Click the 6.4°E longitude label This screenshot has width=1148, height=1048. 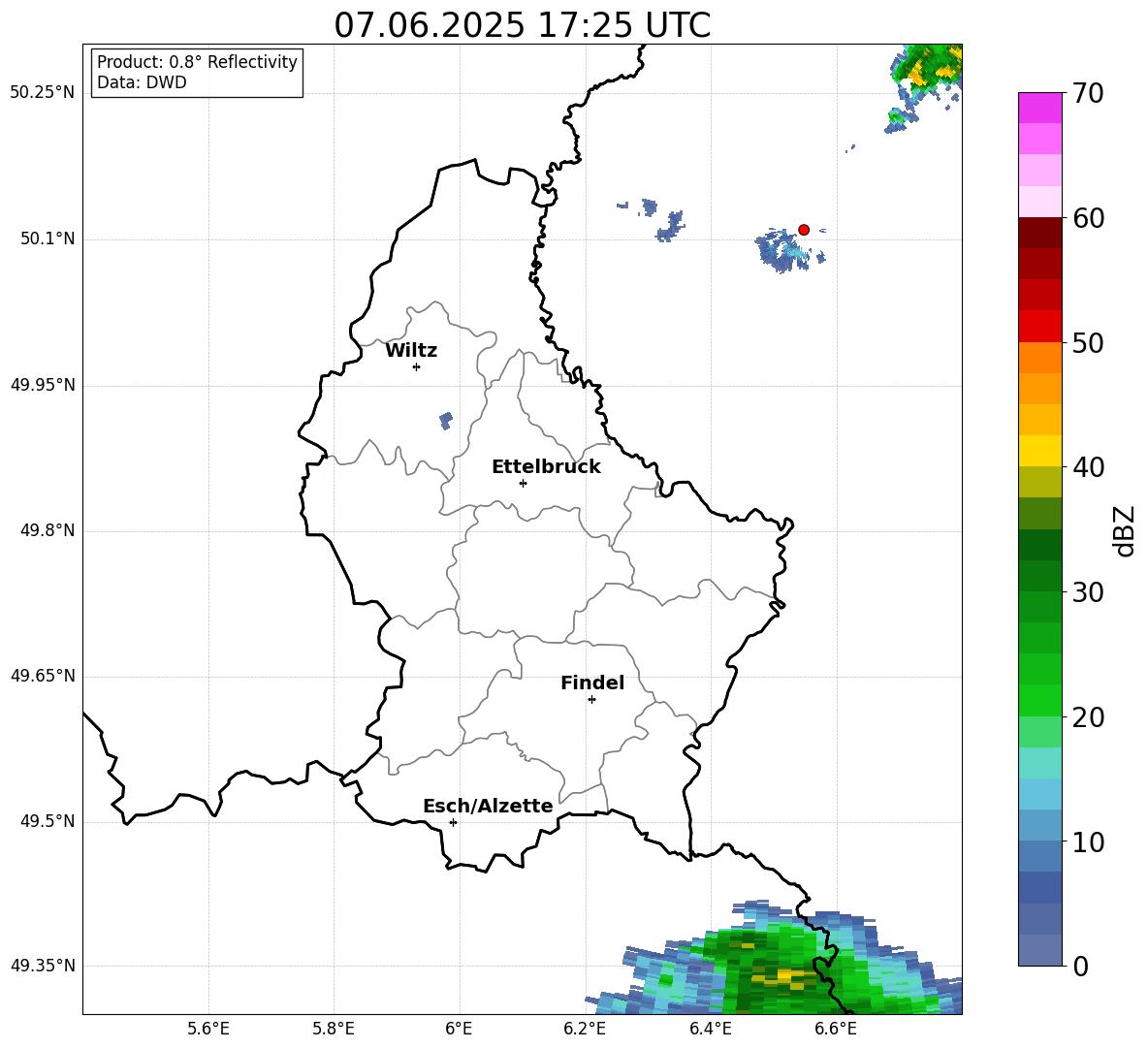[710, 1029]
